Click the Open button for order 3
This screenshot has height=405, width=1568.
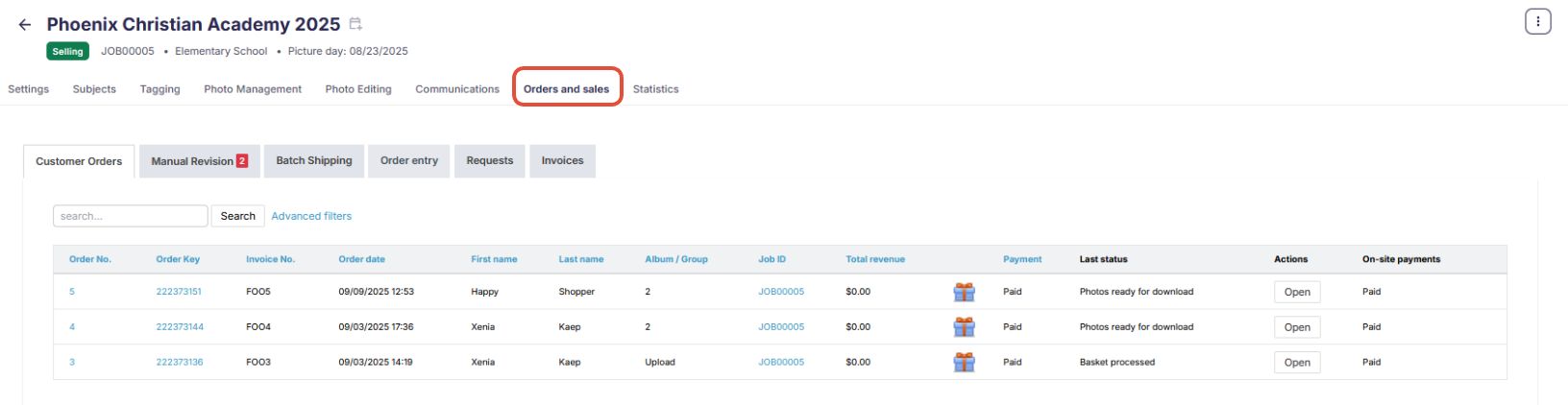[1297, 363]
